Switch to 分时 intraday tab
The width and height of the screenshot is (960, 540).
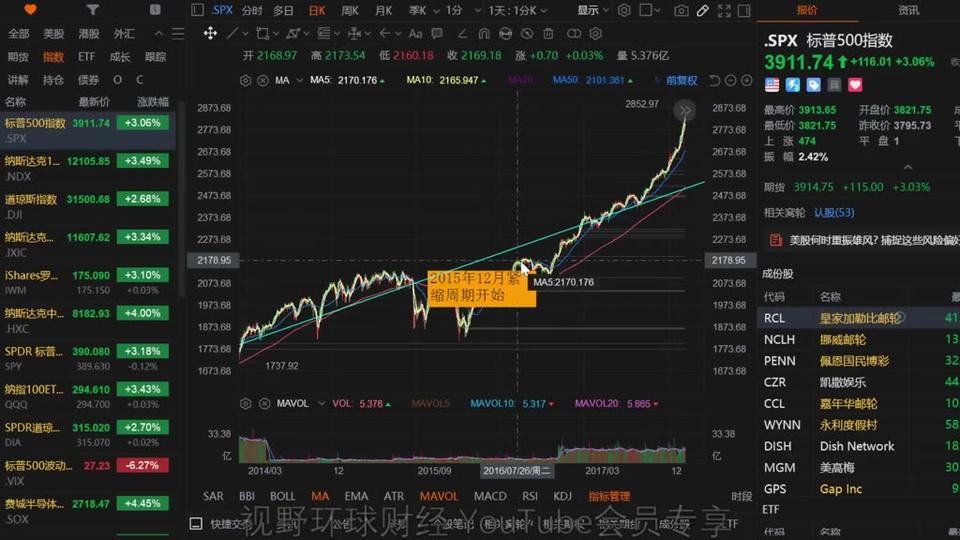(252, 11)
